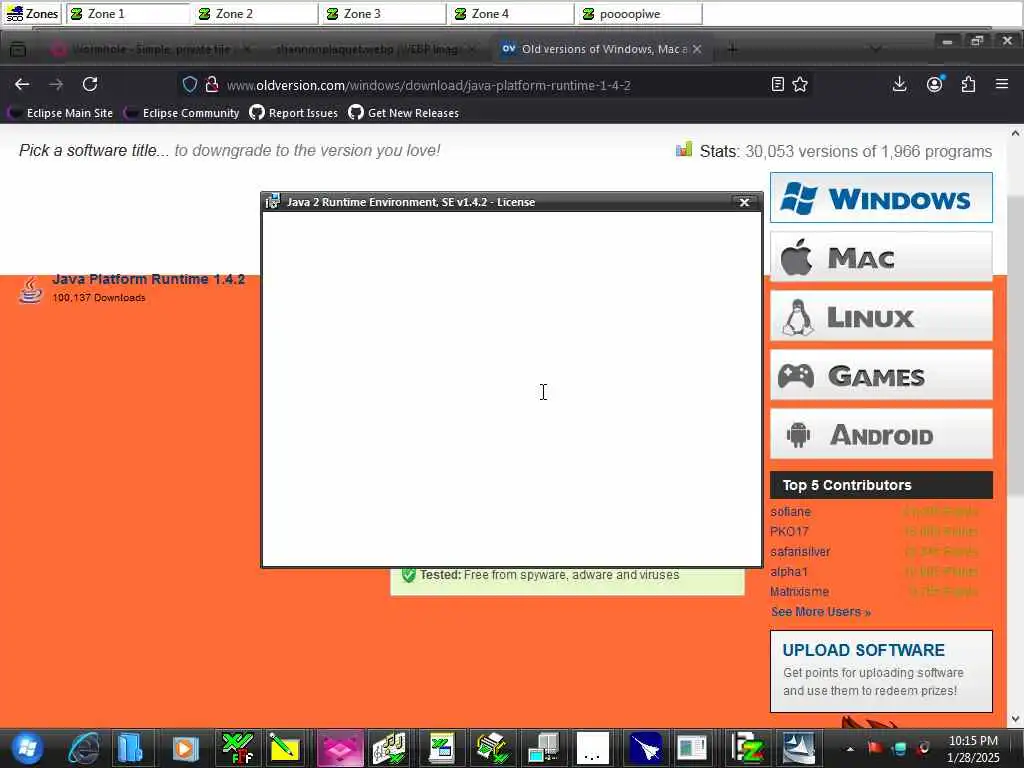The height and width of the screenshot is (768, 1024).
Task: Click the installer icon in License title bar
Action: pyautogui.click(x=272, y=202)
